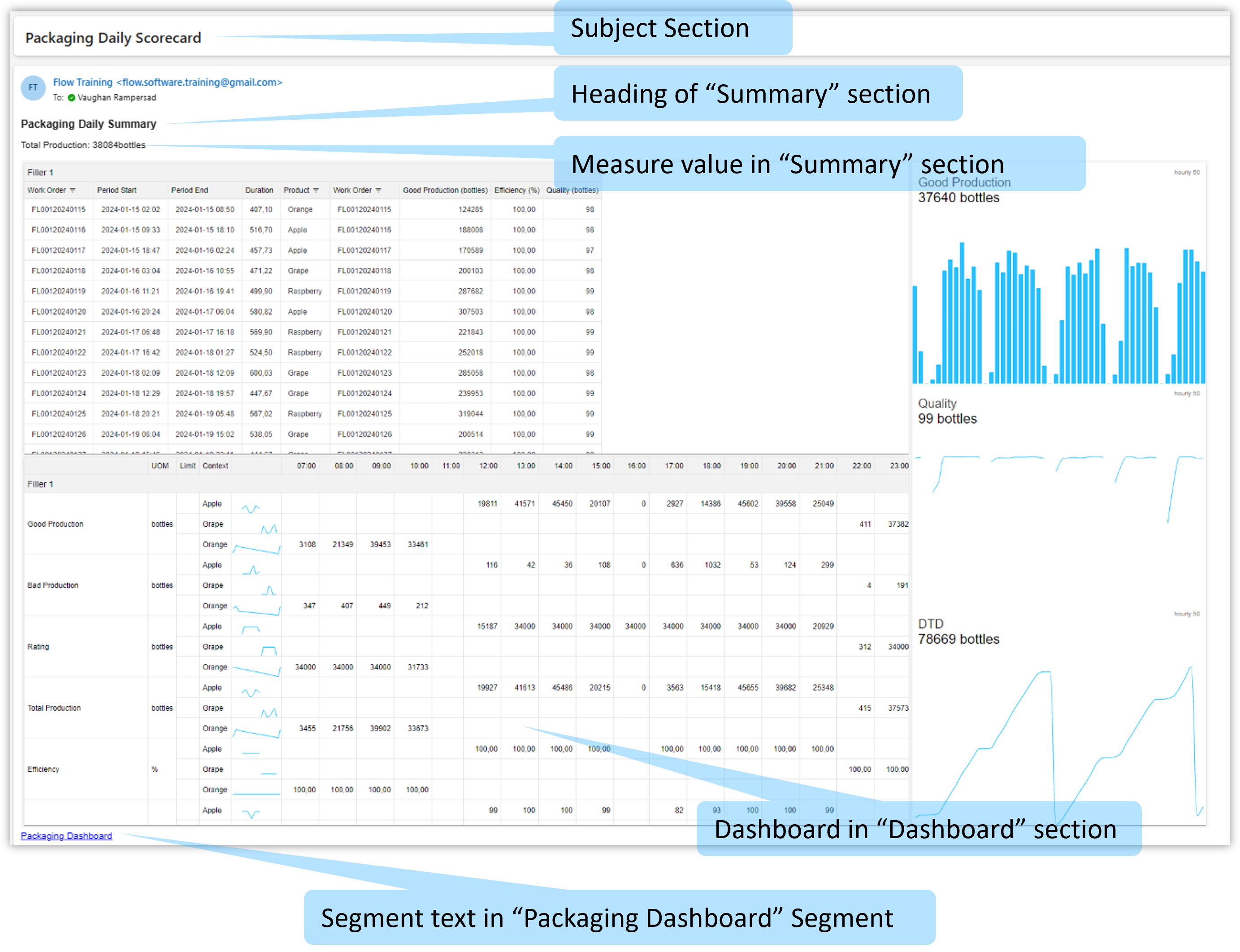Select Period Start cell 2024-01-15 02:02
This screenshot has width=1240, height=952.
point(130,210)
